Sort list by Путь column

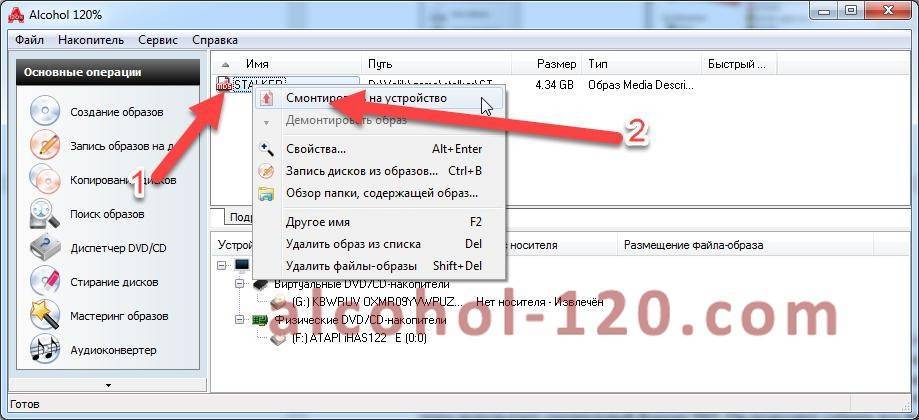point(437,64)
